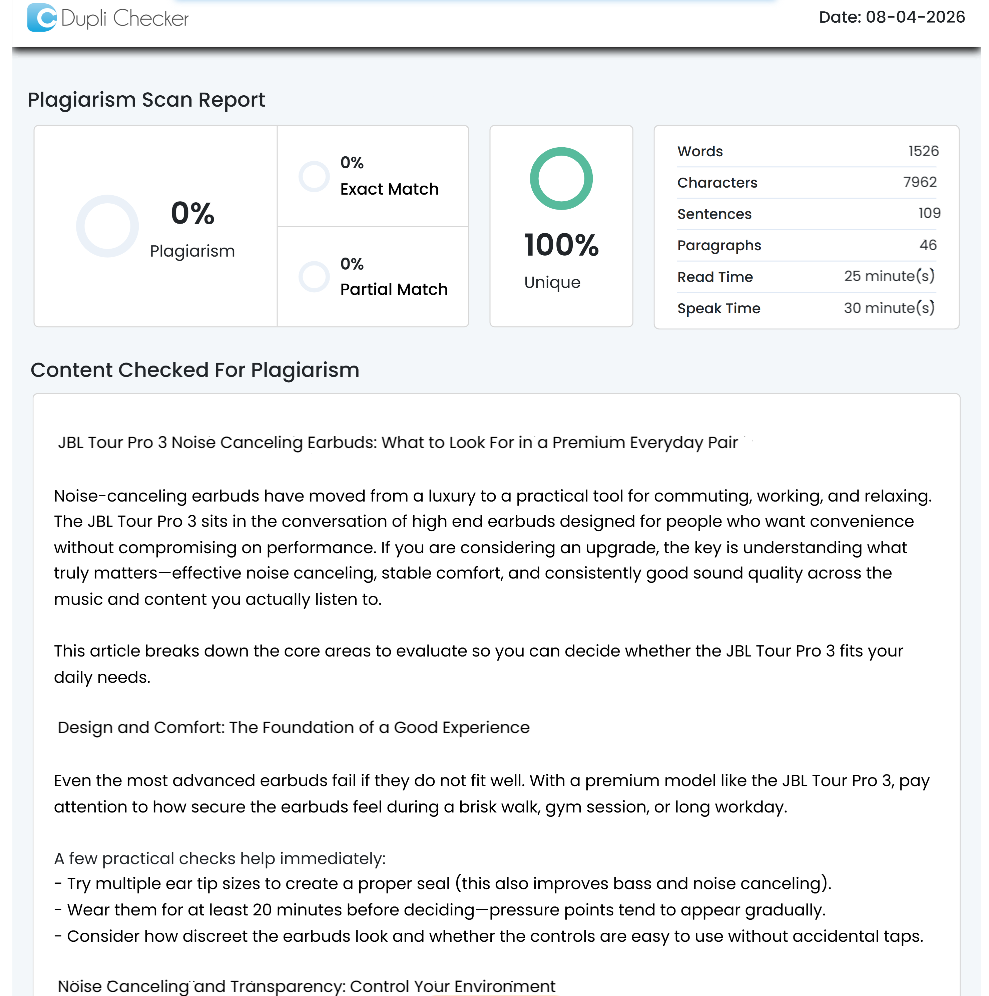Click the Read Time statistic row
Image resolution: width=989 pixels, height=996 pixels.
click(x=807, y=277)
